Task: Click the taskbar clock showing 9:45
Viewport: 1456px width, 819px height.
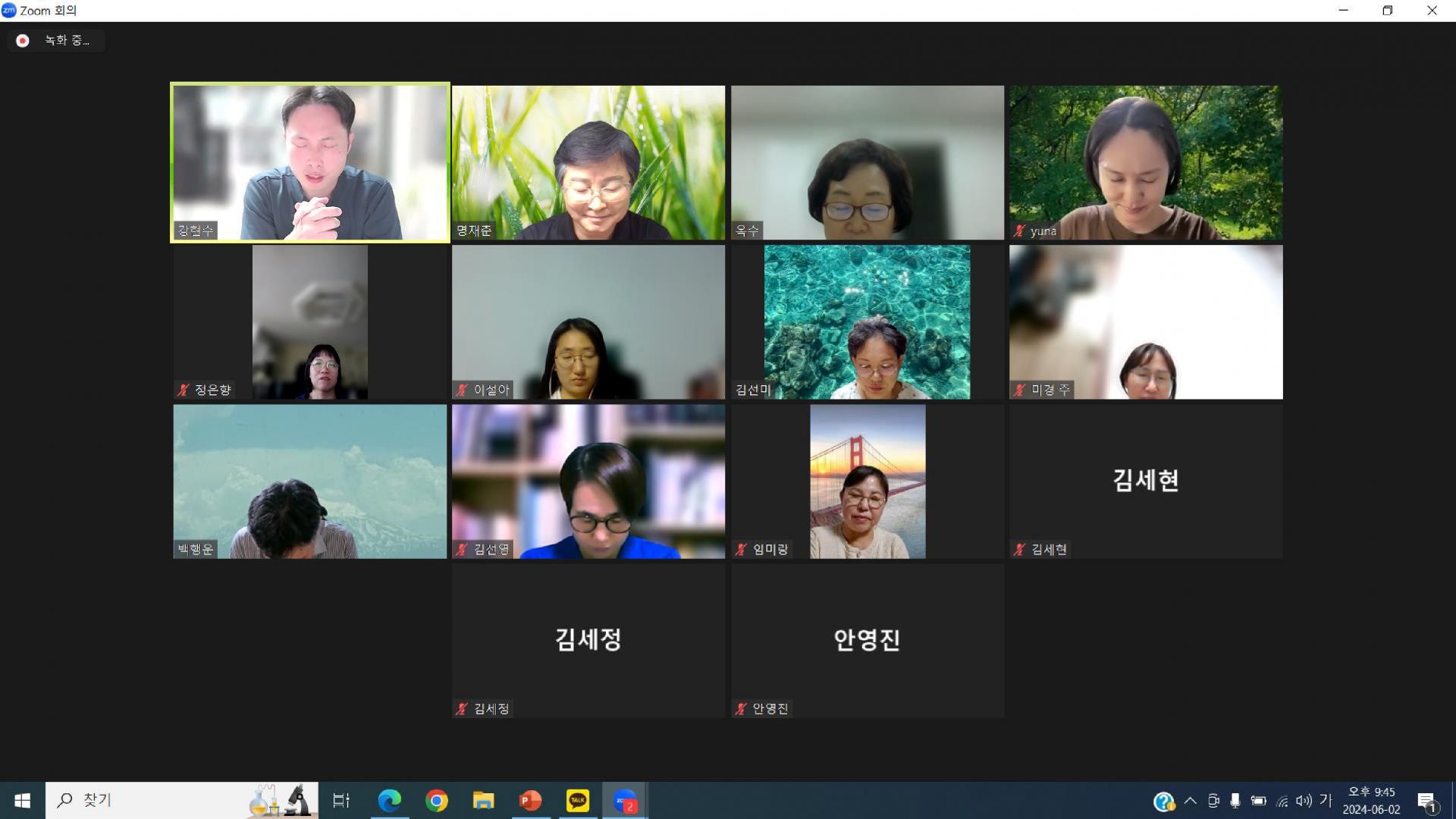Action: (x=1371, y=801)
